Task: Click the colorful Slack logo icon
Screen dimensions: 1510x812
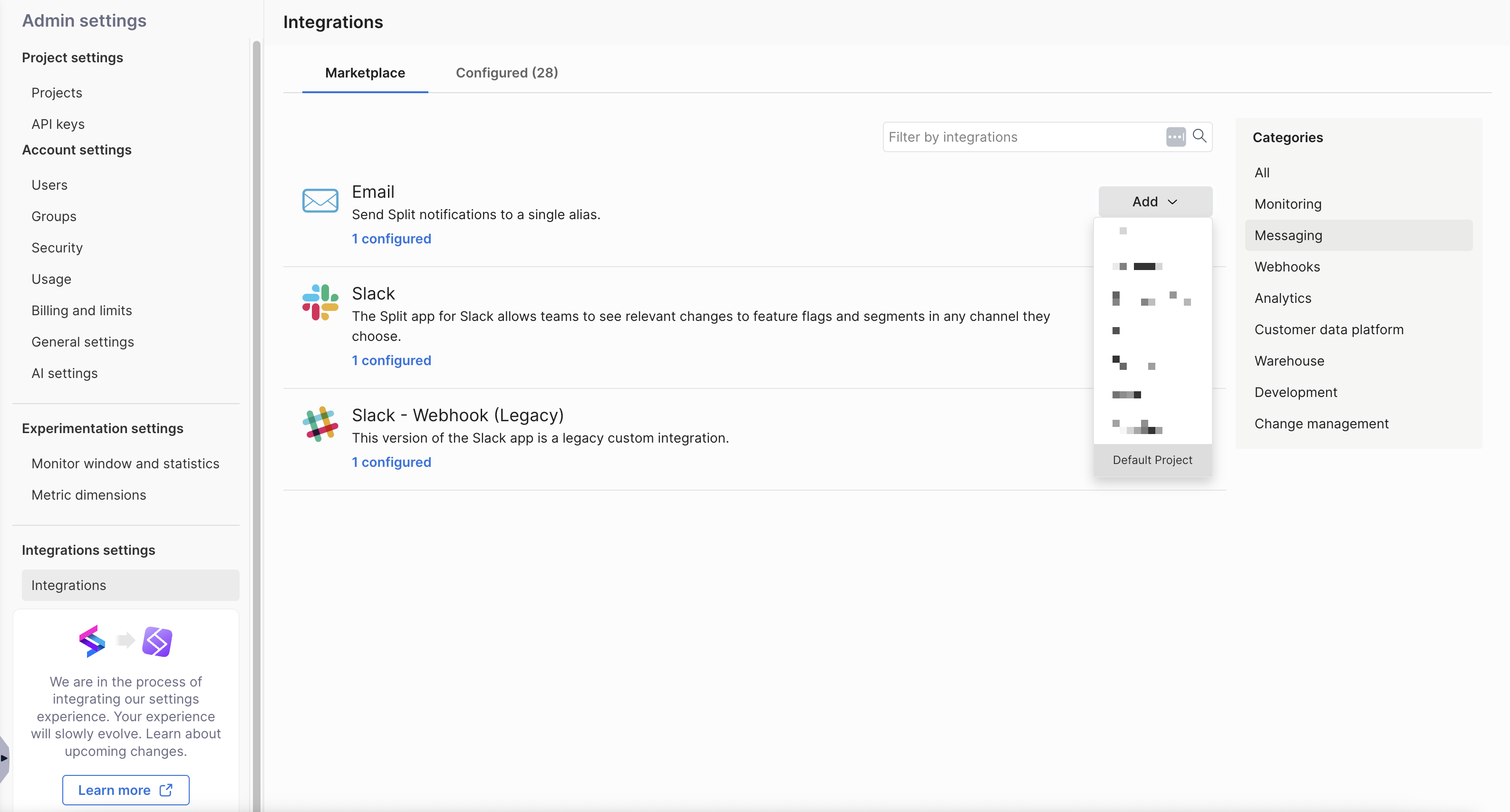Action: [x=320, y=302]
